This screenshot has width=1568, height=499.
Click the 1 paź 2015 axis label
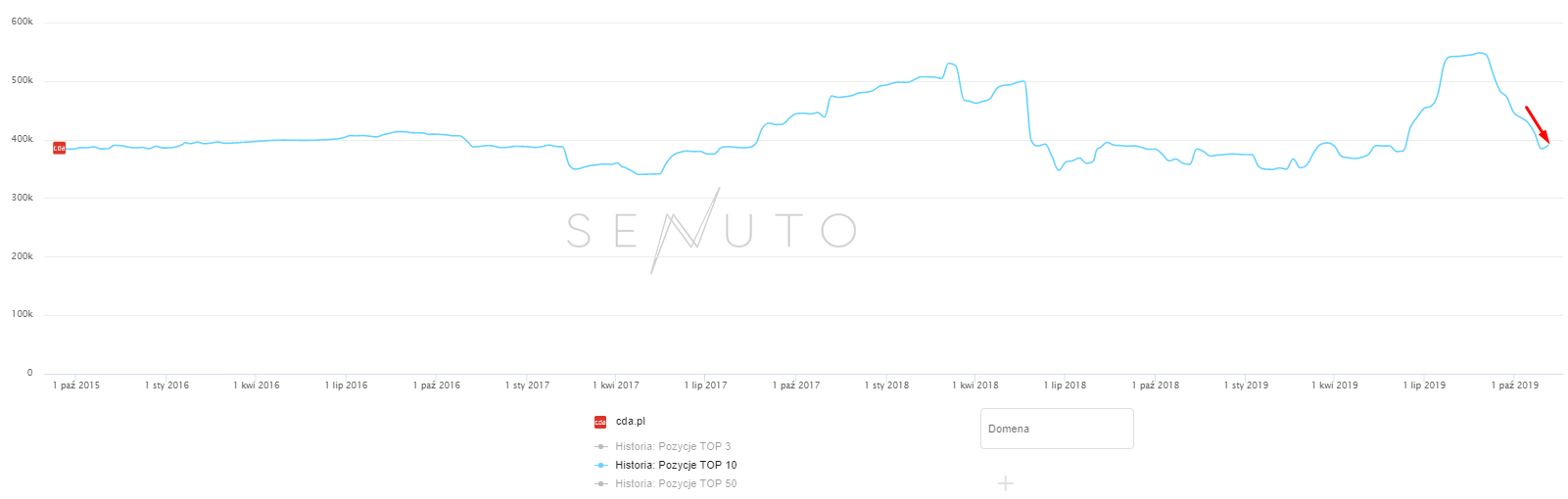76,386
